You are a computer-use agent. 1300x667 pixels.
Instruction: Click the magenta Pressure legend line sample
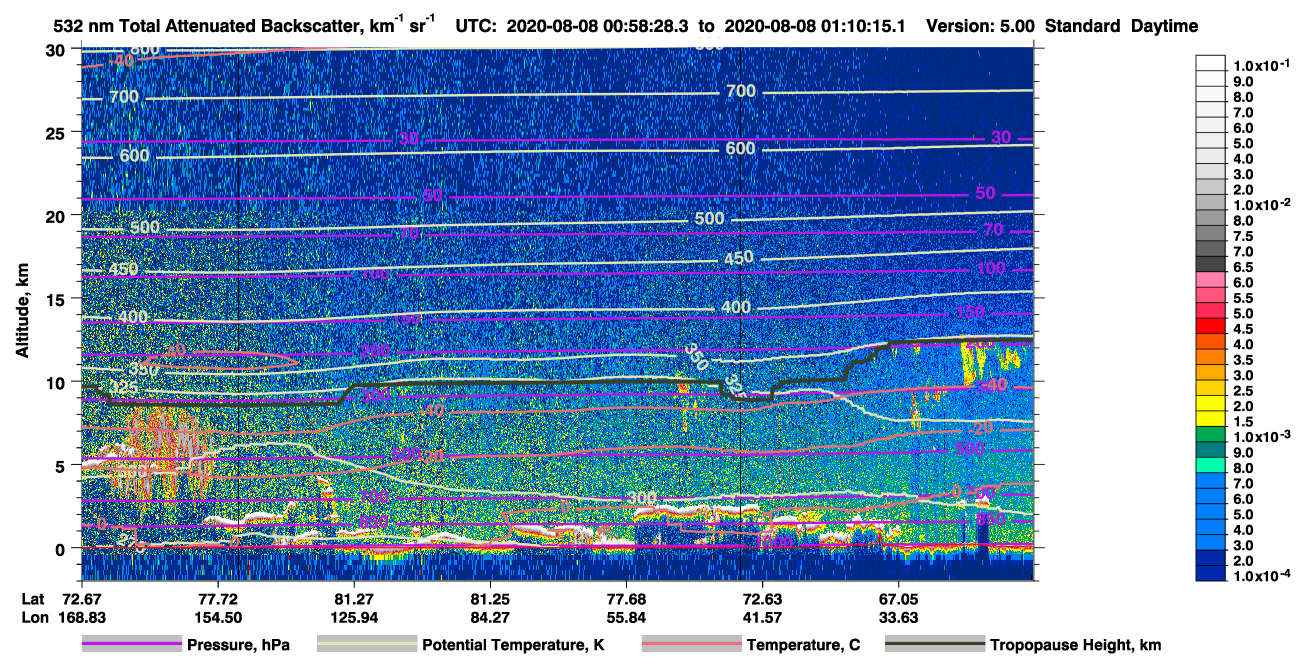[132, 645]
